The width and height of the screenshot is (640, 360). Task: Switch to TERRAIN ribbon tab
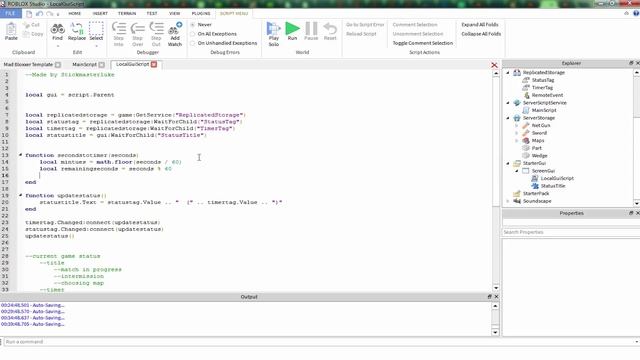[x=127, y=13]
